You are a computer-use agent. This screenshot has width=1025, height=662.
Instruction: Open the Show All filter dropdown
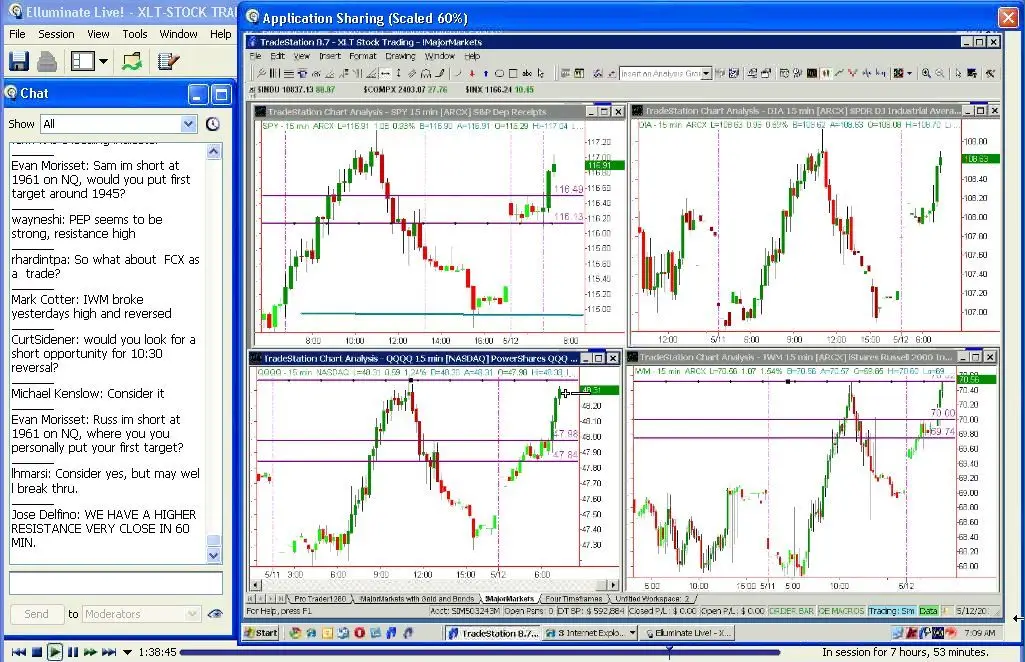[118, 124]
